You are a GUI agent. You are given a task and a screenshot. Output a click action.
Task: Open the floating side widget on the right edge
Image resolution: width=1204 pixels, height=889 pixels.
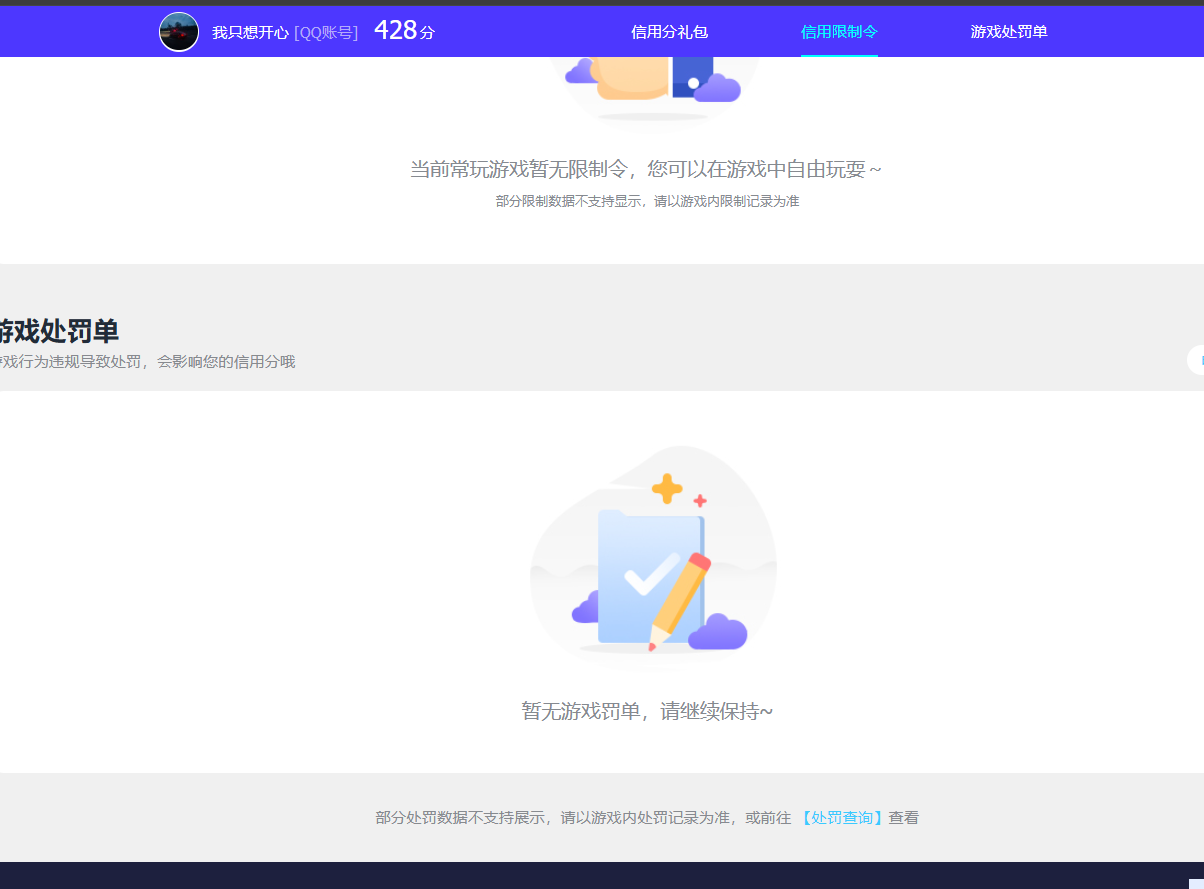pos(1197,360)
